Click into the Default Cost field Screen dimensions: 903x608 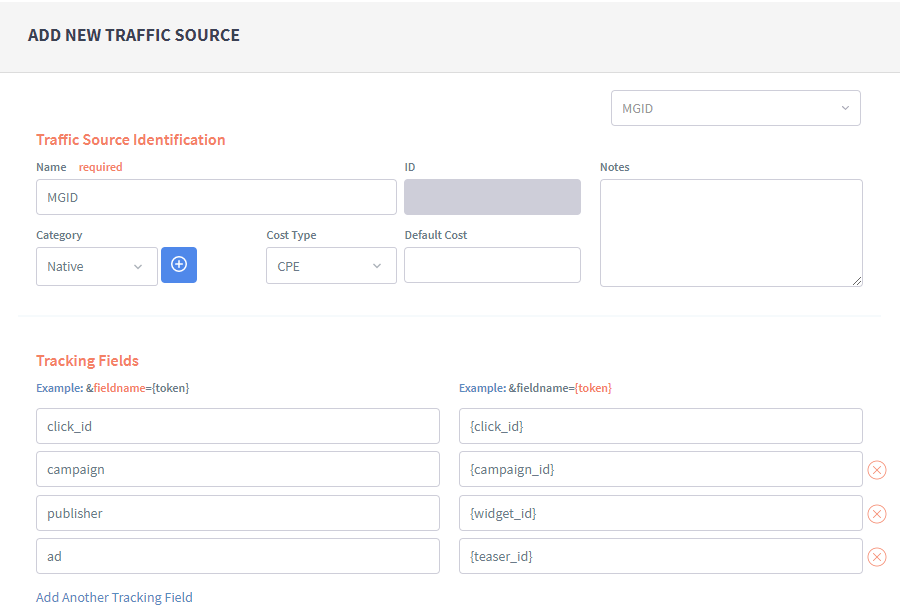492,265
